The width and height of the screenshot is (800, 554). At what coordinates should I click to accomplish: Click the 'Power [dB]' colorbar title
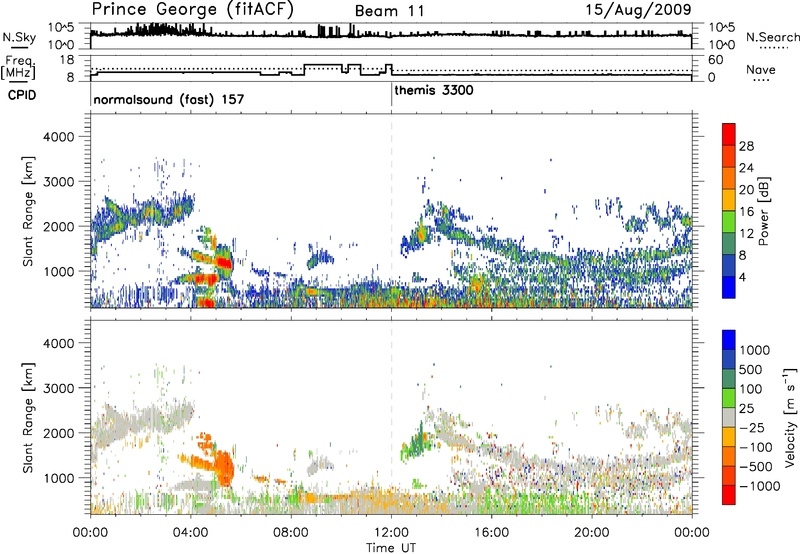pos(763,211)
